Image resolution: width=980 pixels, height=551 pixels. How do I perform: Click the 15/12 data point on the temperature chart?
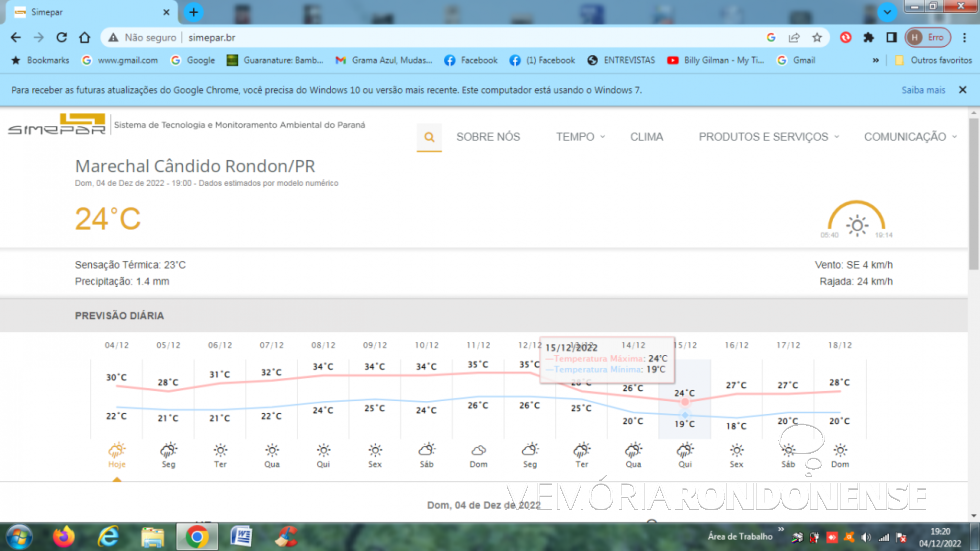pos(685,401)
